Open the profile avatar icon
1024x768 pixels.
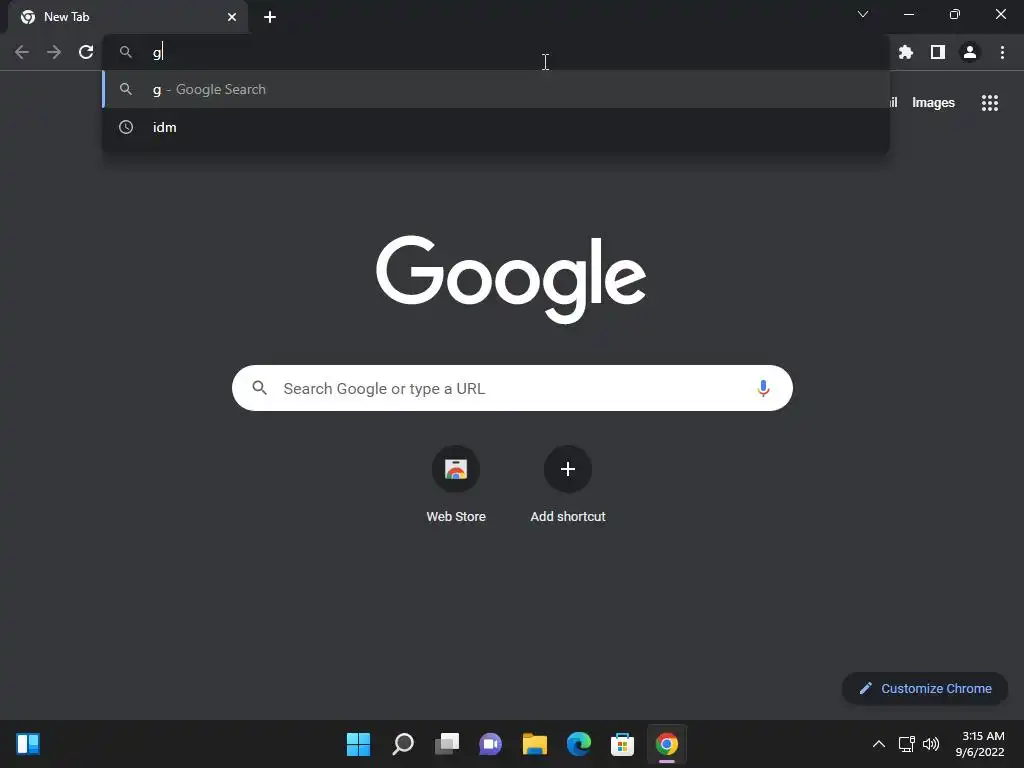970,52
